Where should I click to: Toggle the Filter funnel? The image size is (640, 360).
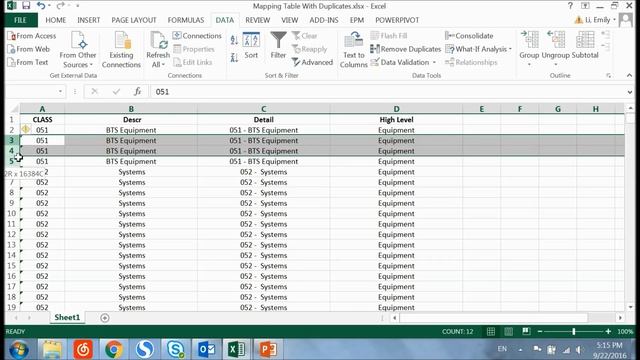click(278, 46)
